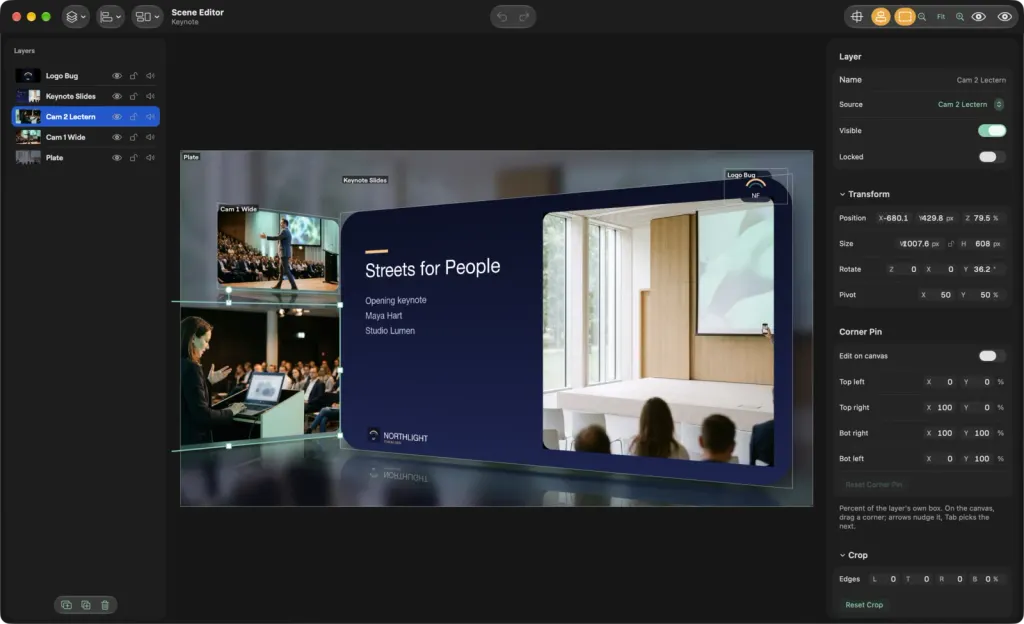1024x624 pixels.
Task: Hide the Keynote Slides layer
Action: (116, 96)
